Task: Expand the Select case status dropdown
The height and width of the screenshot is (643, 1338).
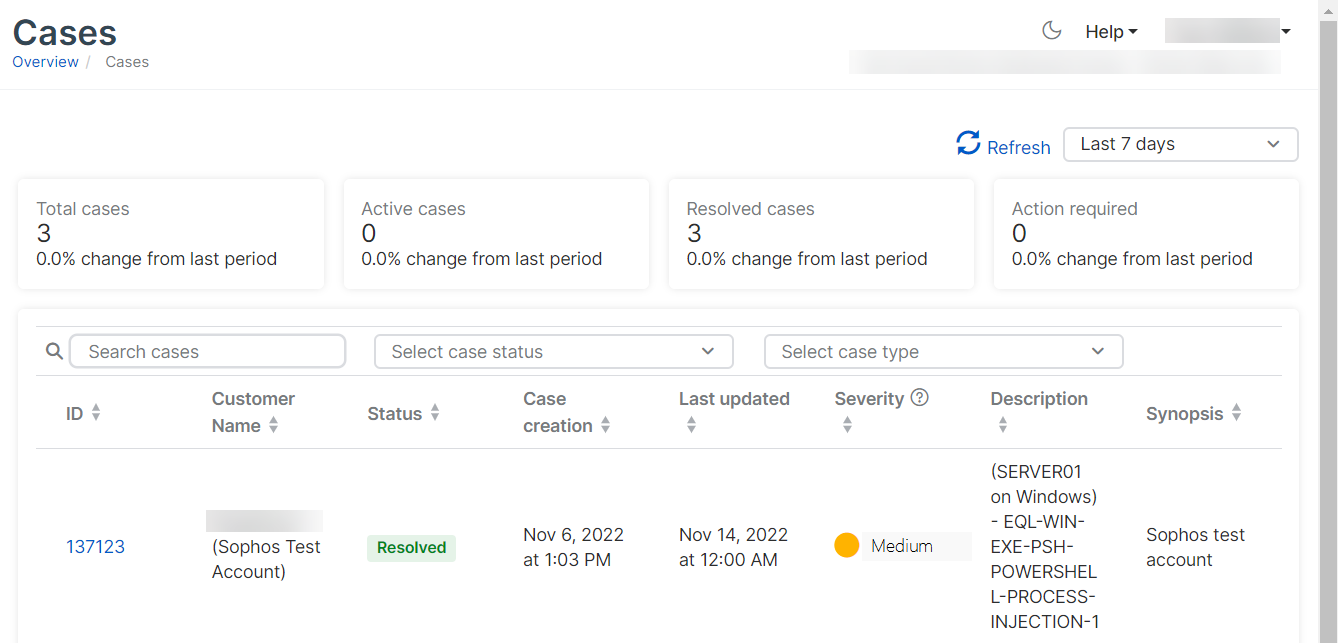Action: [553, 352]
